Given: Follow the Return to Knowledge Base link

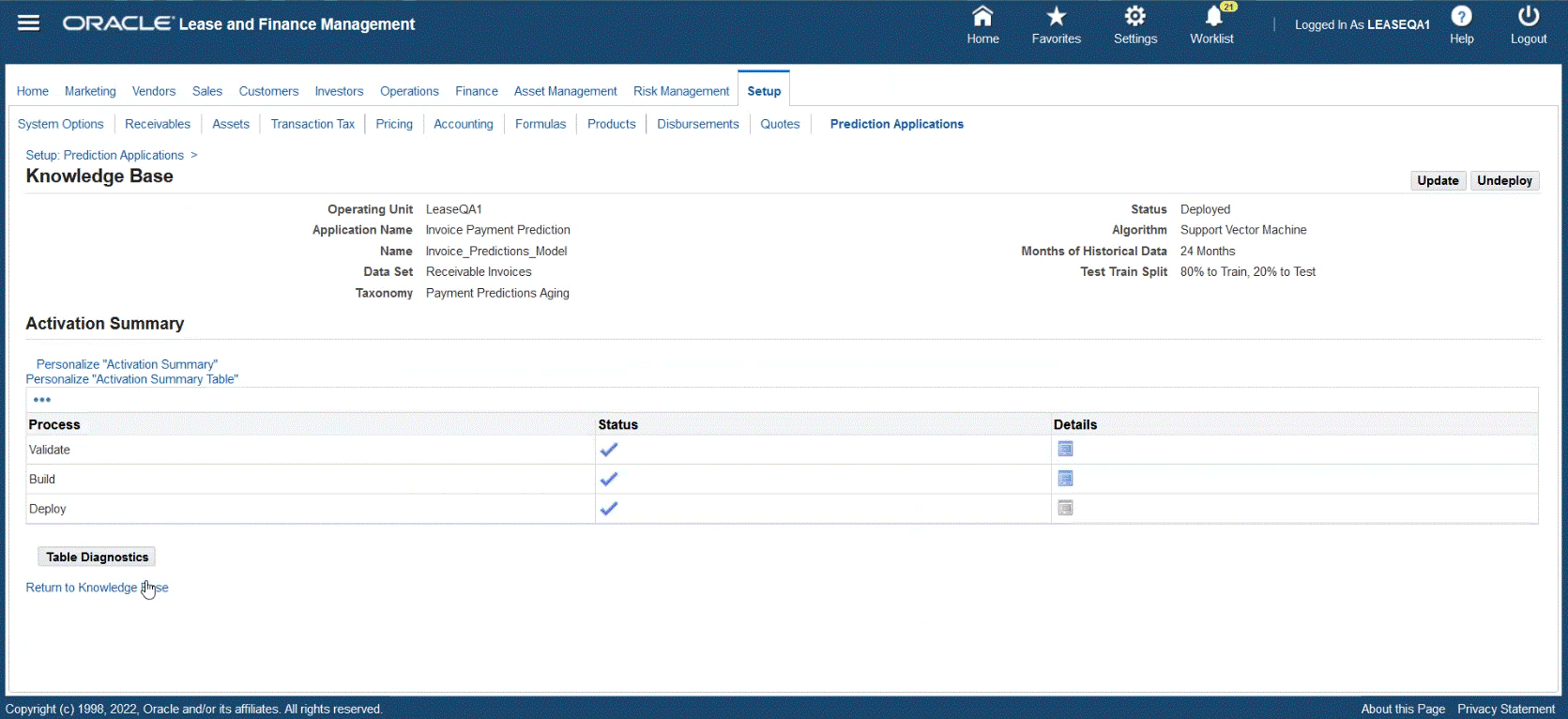Looking at the screenshot, I should coord(98,588).
